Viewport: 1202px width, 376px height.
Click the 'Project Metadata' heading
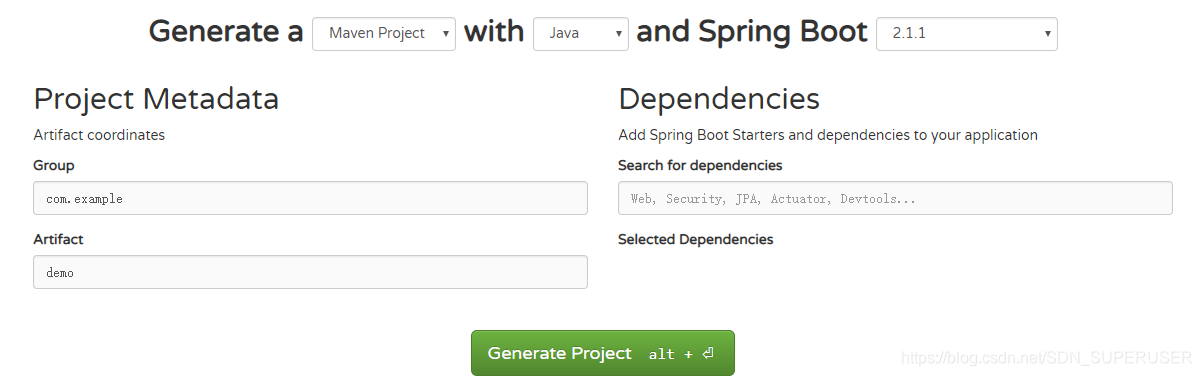coord(156,99)
